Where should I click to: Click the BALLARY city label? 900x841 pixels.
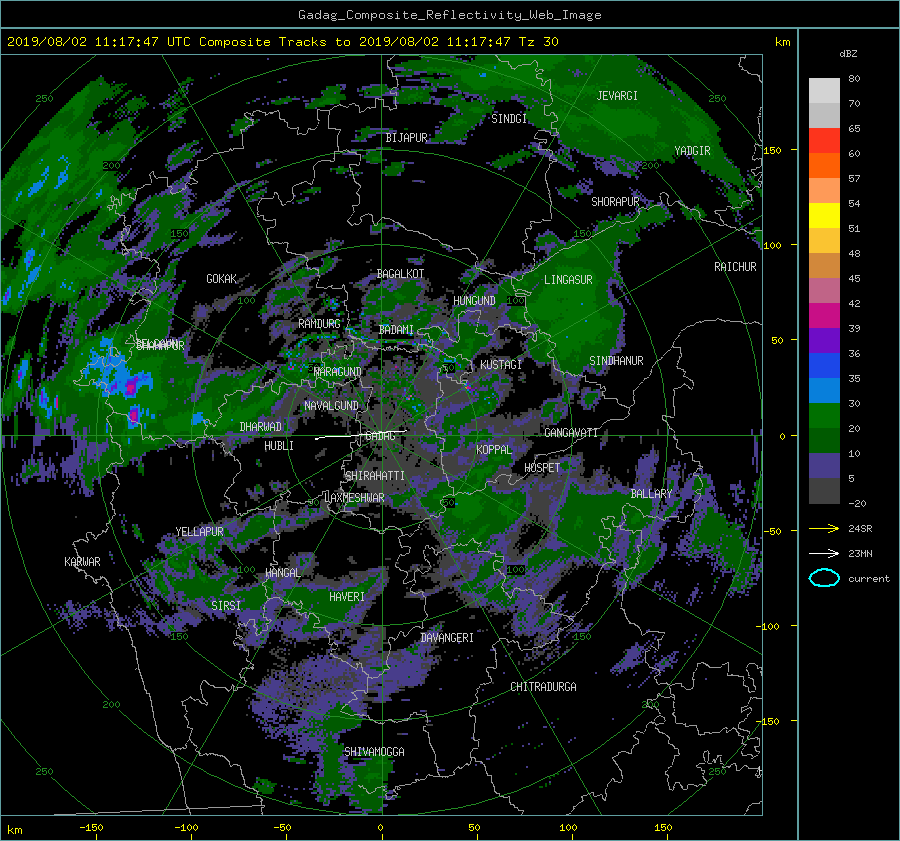point(651,494)
